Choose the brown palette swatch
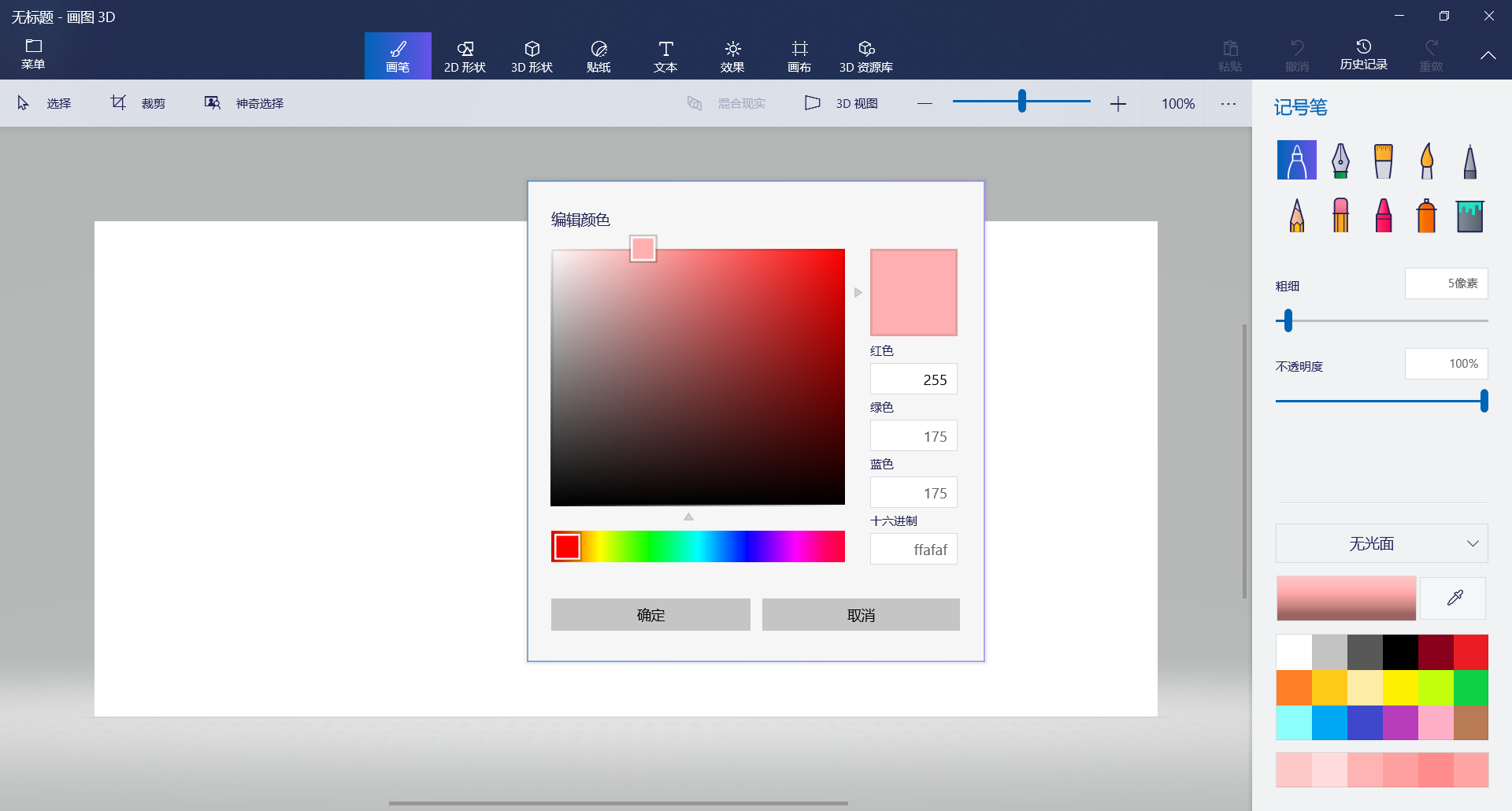Screen dimensions: 1512x811 [x=1470, y=722]
